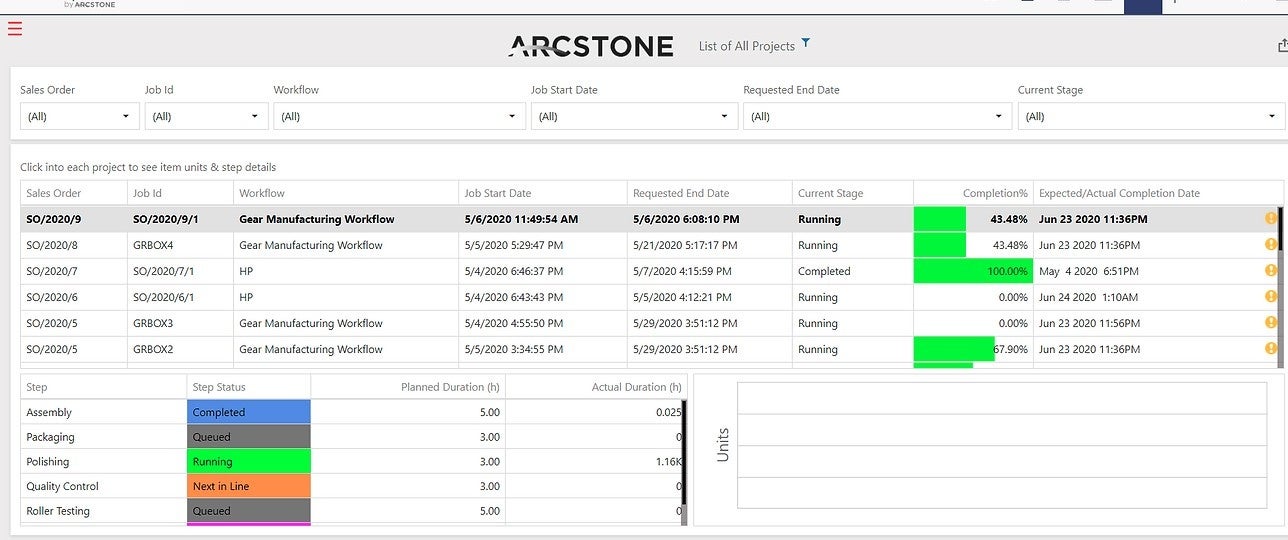1288x540 pixels.
Task: Click the Completion% column header
Action: pyautogui.click(x=994, y=193)
